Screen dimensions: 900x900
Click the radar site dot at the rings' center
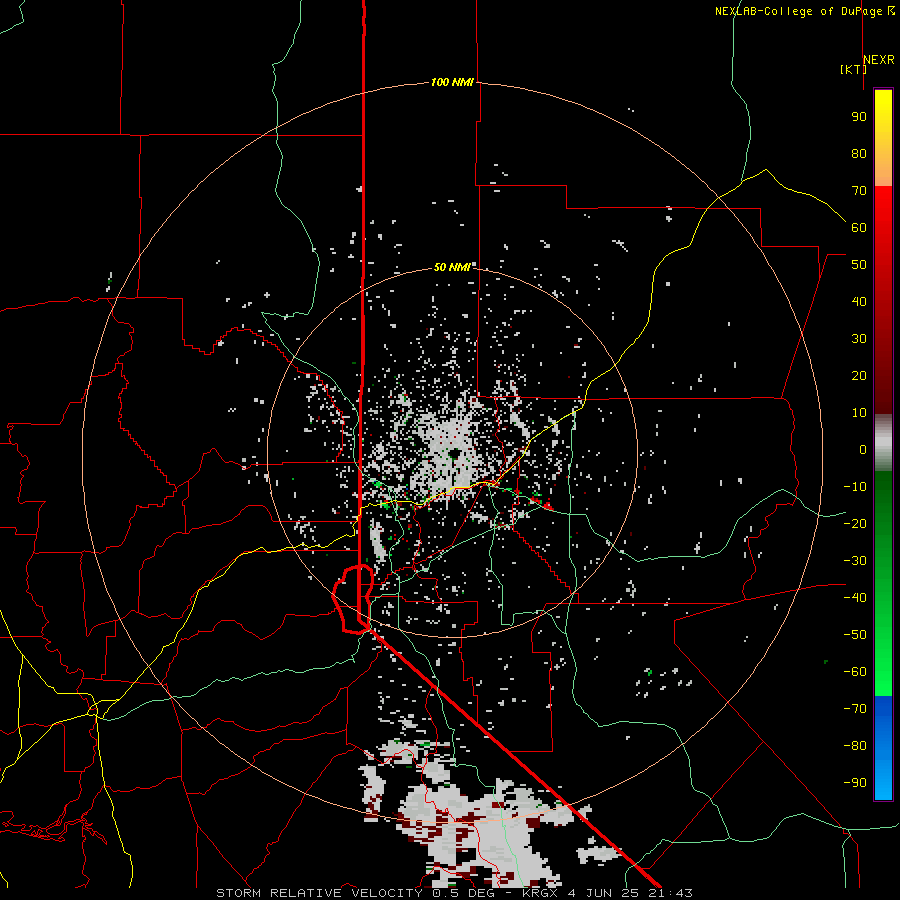coord(455,455)
